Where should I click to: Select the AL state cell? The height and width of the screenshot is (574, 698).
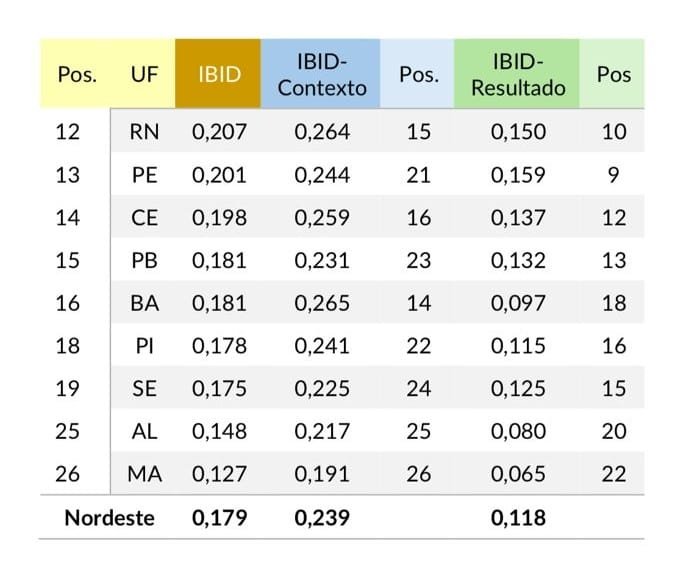tap(144, 432)
